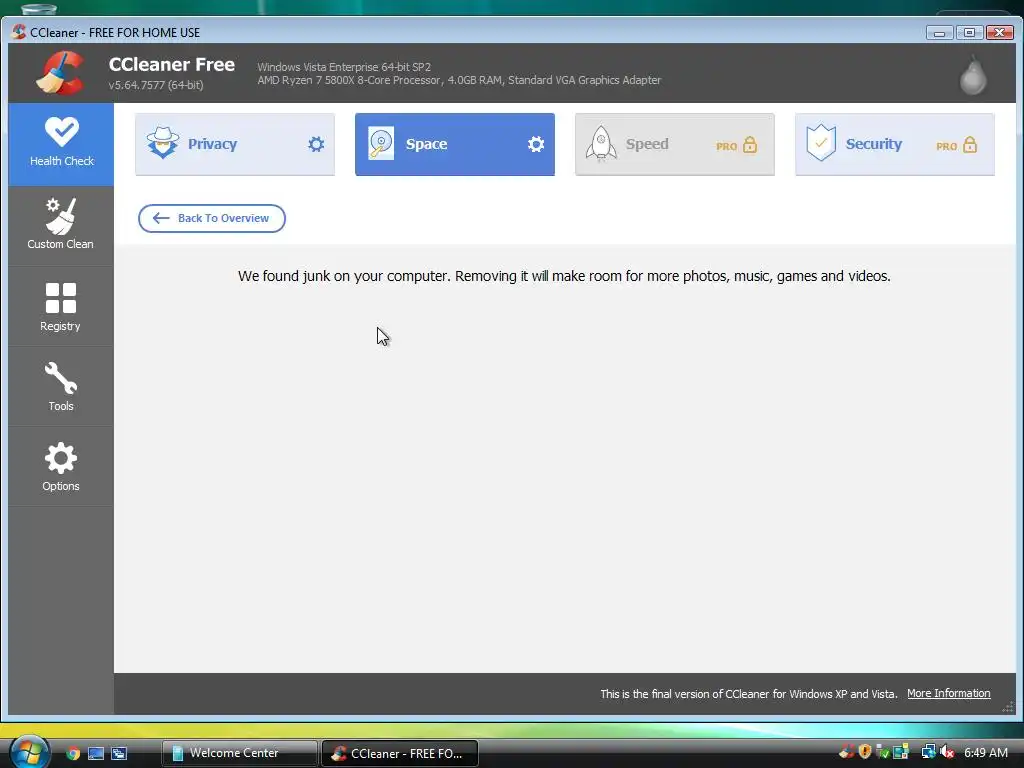Click the window resize grip at bottom-right
Screen dimensions: 1024x768
coord(1008,707)
